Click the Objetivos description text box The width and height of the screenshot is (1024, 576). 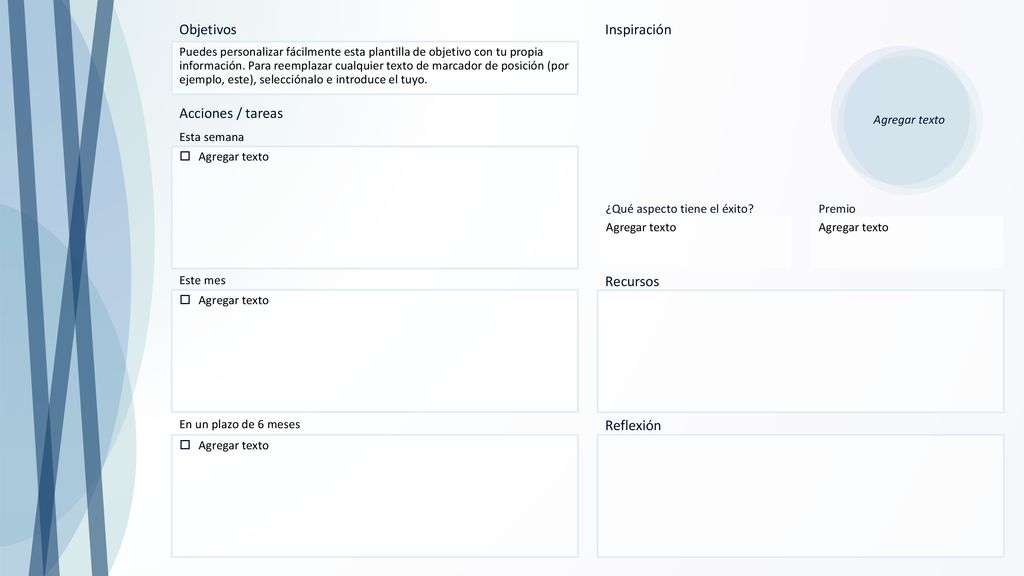375,68
